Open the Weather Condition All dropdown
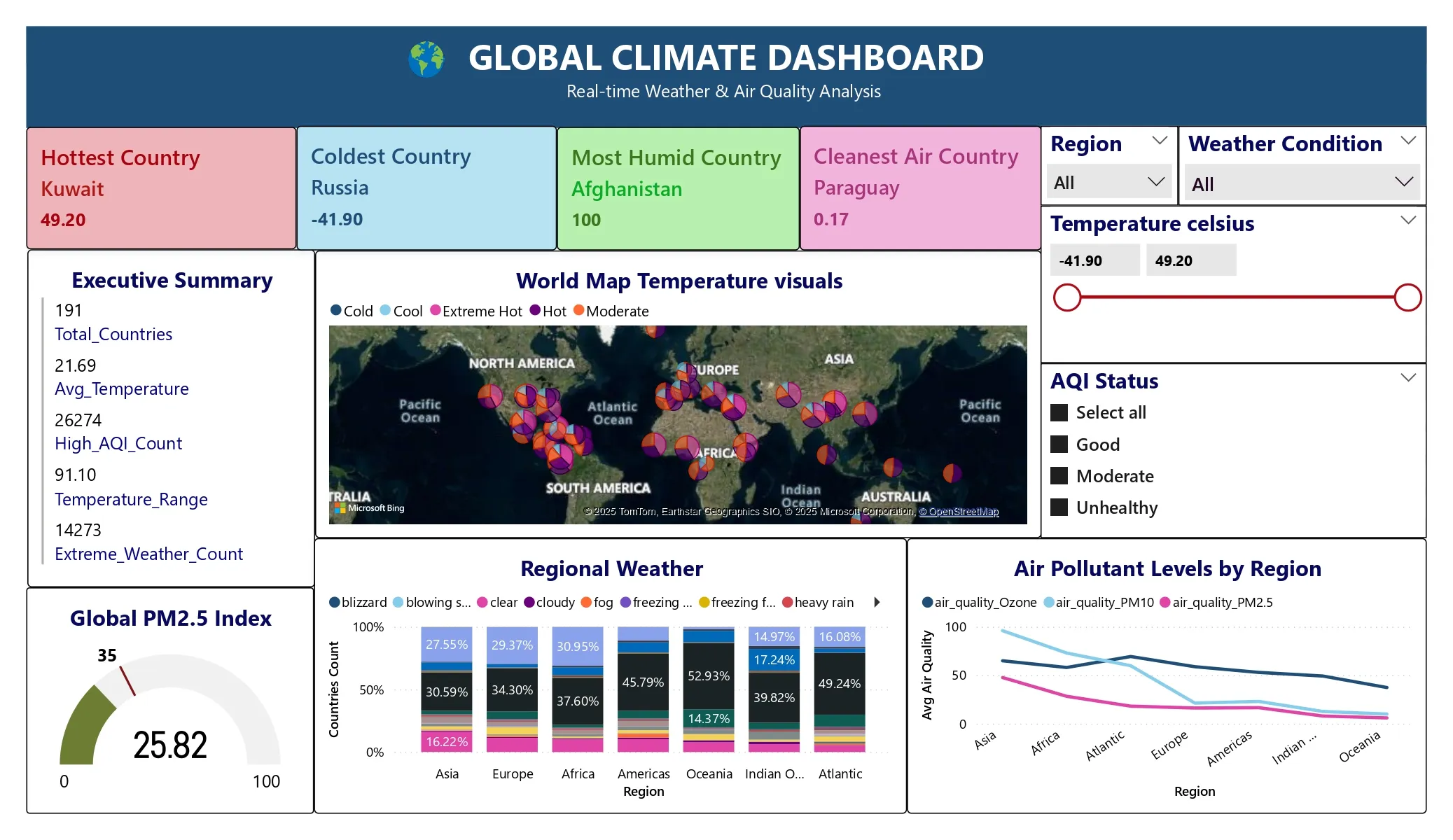The width and height of the screenshot is (1453, 840). click(1302, 184)
